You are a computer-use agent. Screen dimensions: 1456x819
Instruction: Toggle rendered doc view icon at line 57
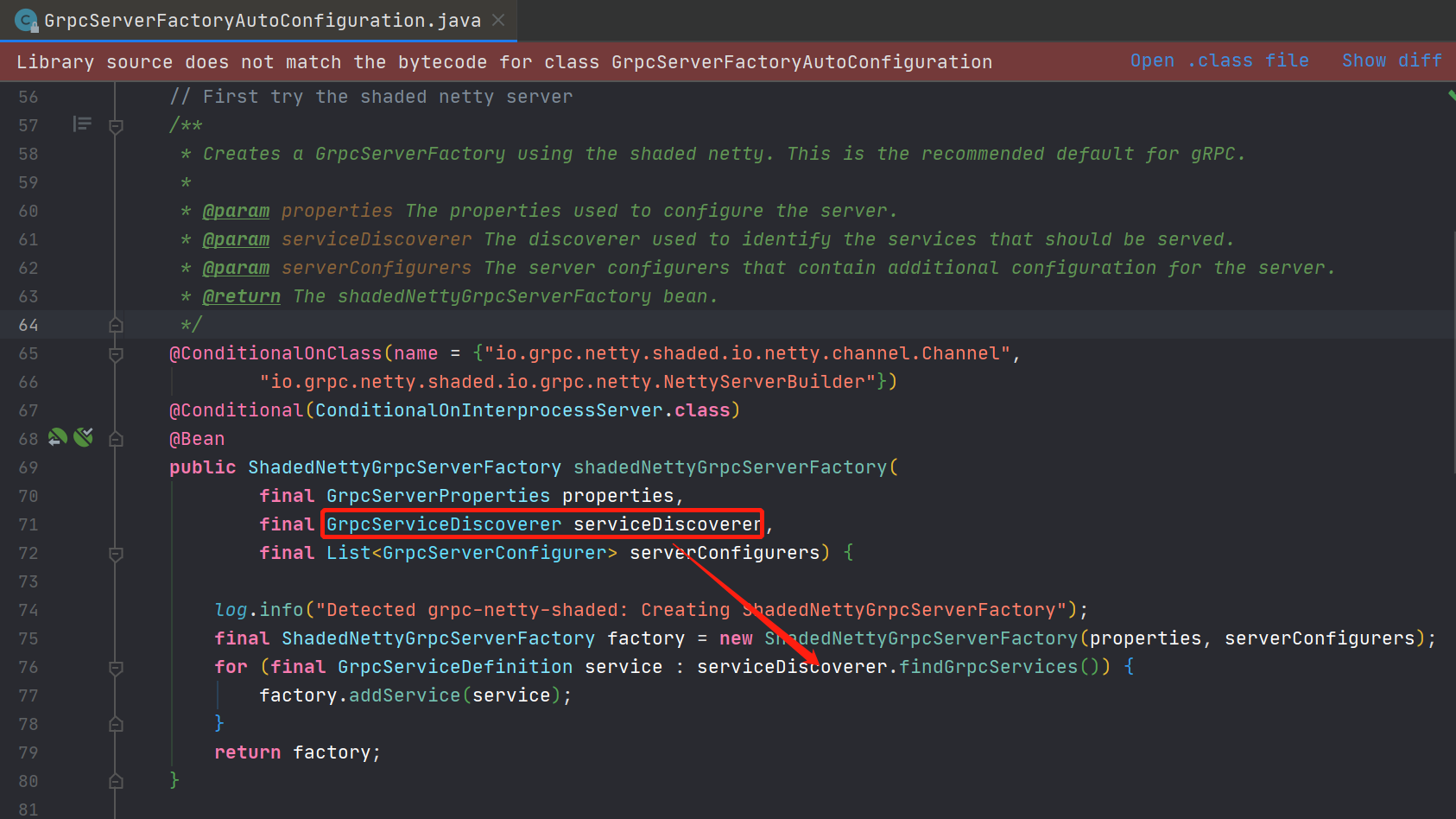coord(82,124)
